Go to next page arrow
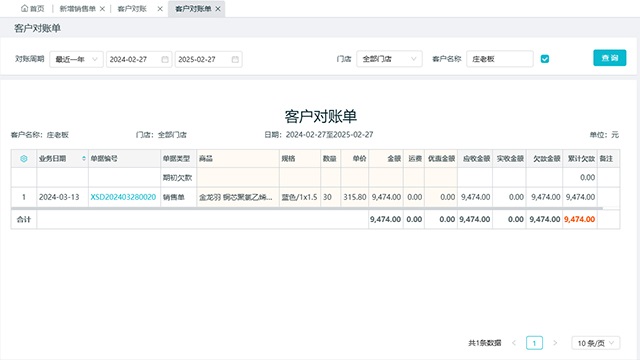The width and height of the screenshot is (640, 360). (555, 343)
